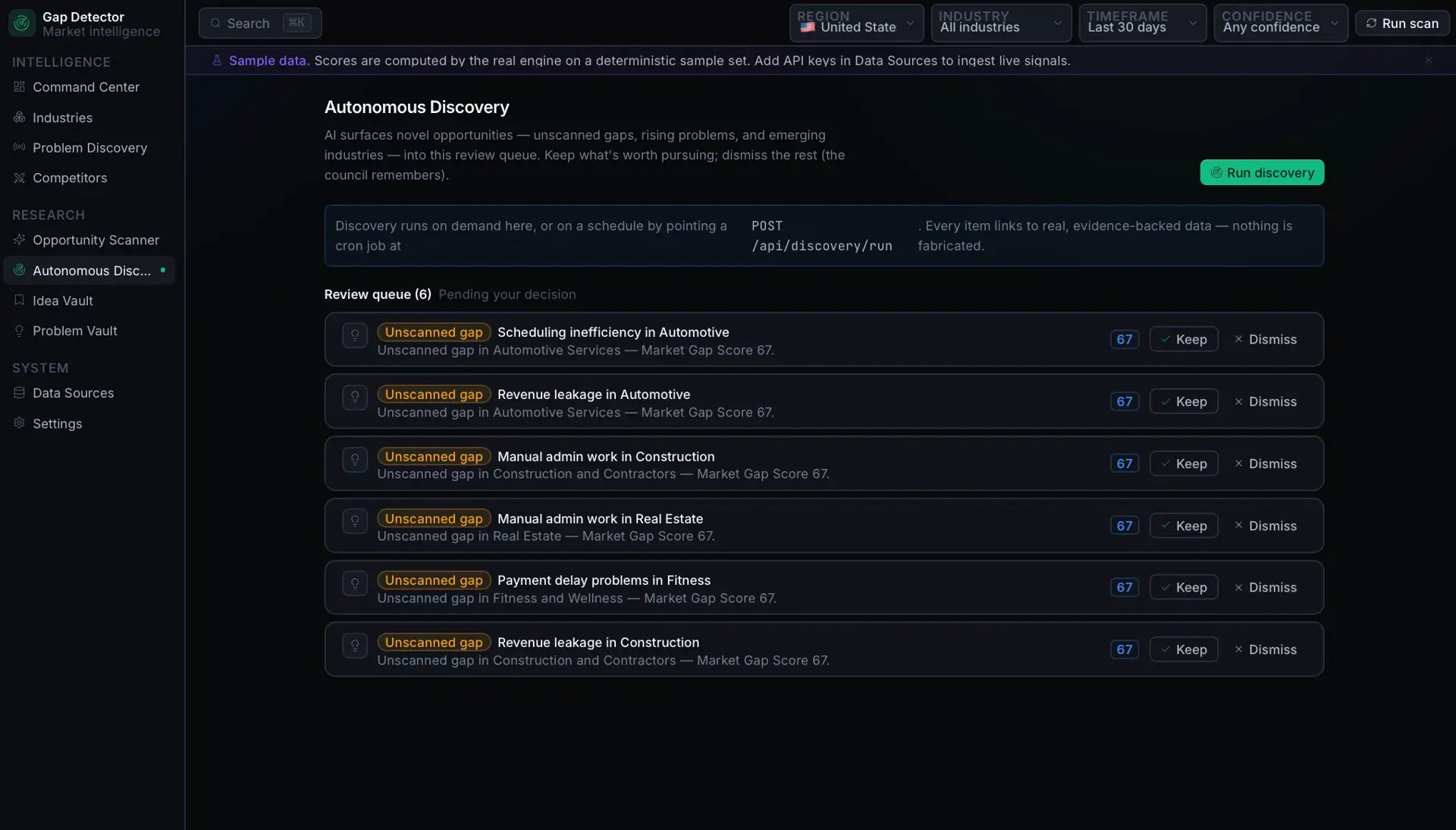Image resolution: width=1456 pixels, height=830 pixels.
Task: Click the 'Review queue (6)' heading
Action: point(378,294)
